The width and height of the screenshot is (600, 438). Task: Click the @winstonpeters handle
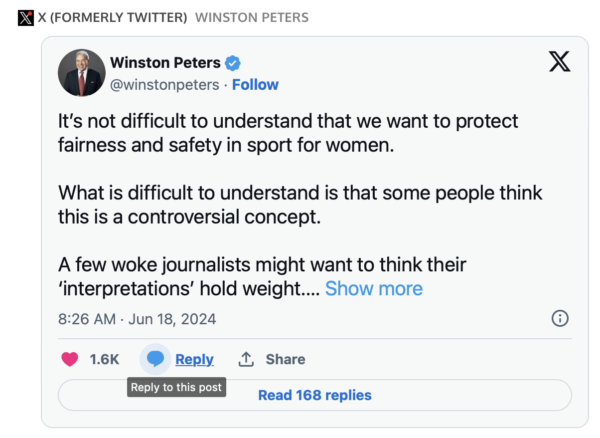(x=165, y=85)
